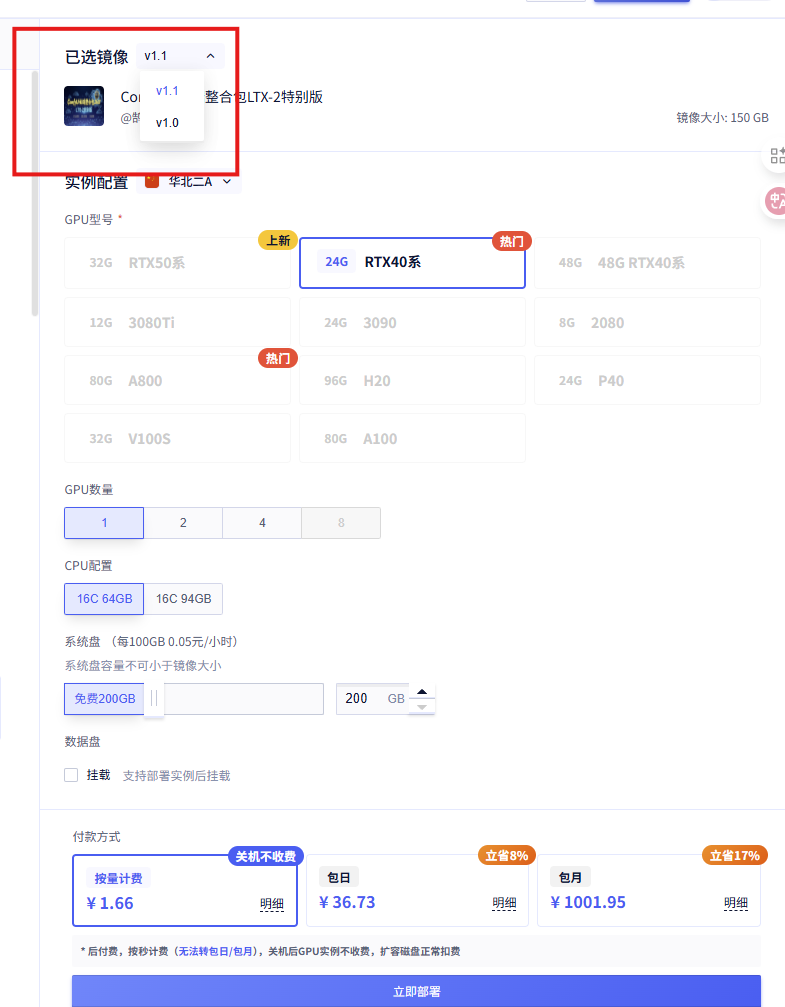
Task: Pick v1.1 in the version list
Action: tap(167, 91)
